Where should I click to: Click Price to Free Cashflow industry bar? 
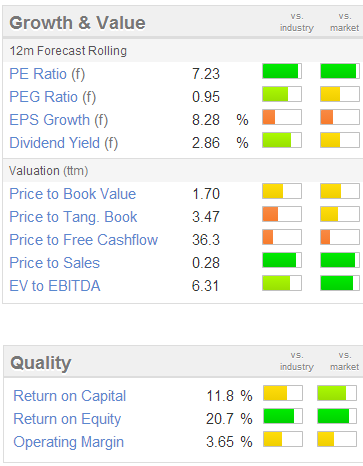[282, 237]
